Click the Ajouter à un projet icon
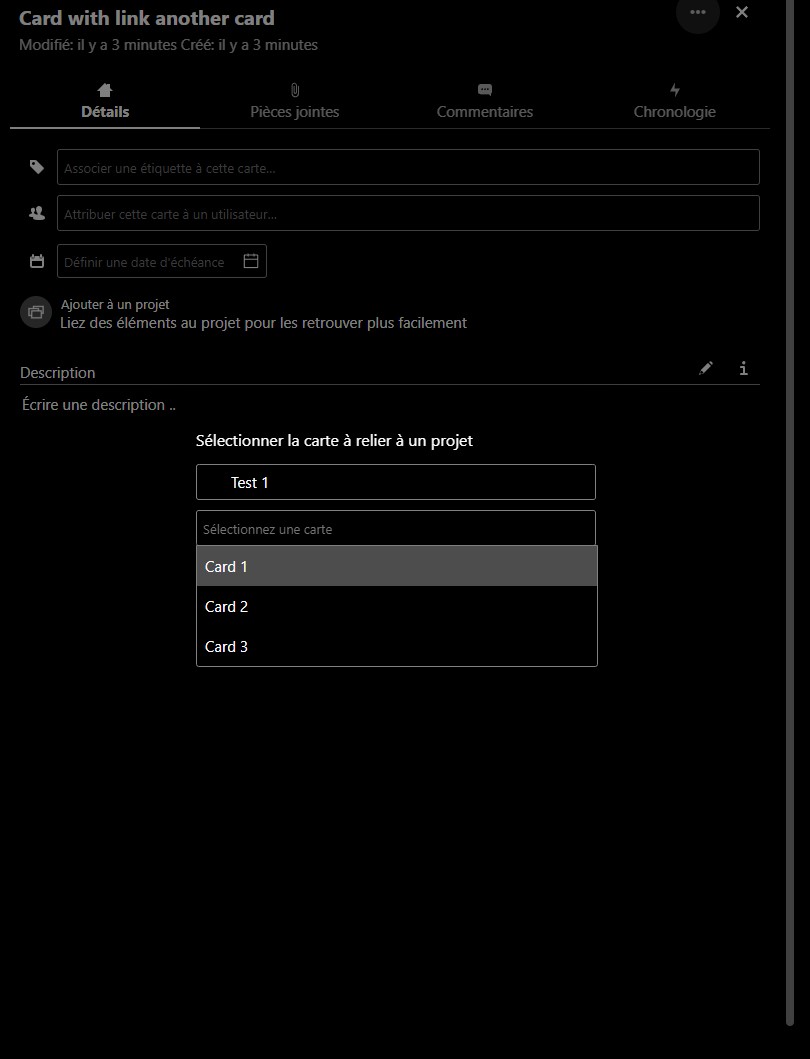Image resolution: width=810 pixels, height=1059 pixels. 36,312
